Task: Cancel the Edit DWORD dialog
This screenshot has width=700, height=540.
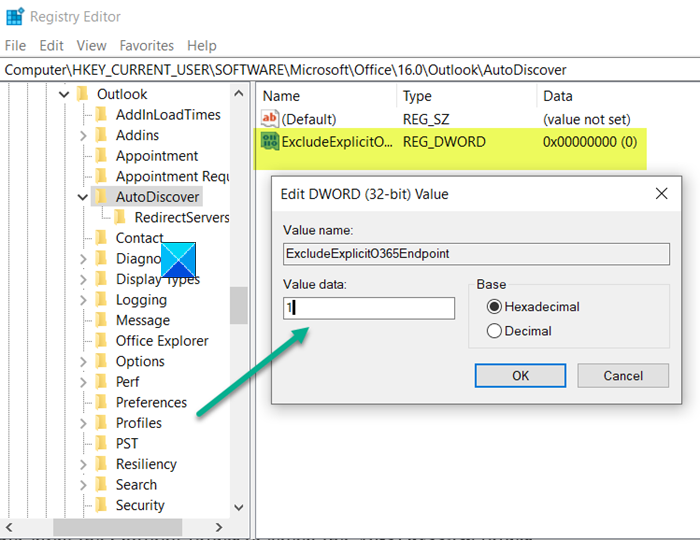Action: (623, 375)
